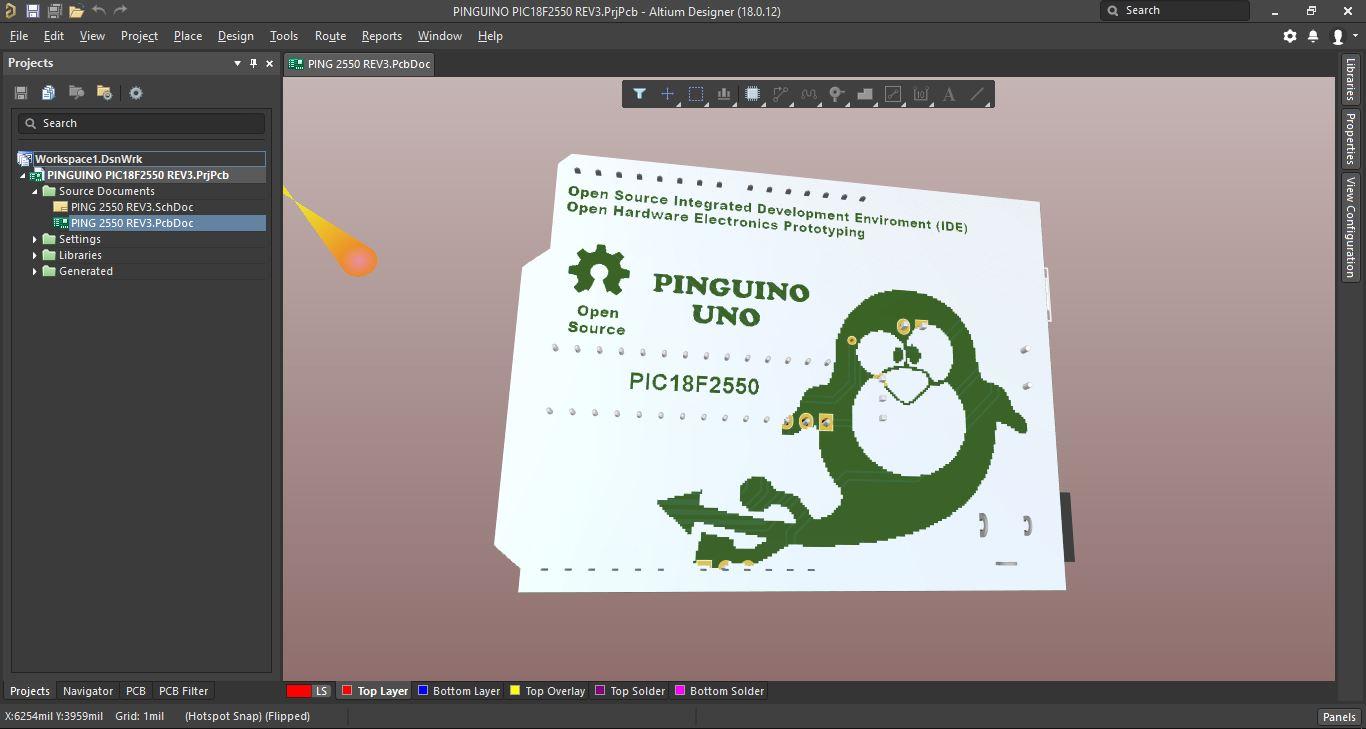Open the Route menu
This screenshot has height=729, width=1366.
pos(330,36)
